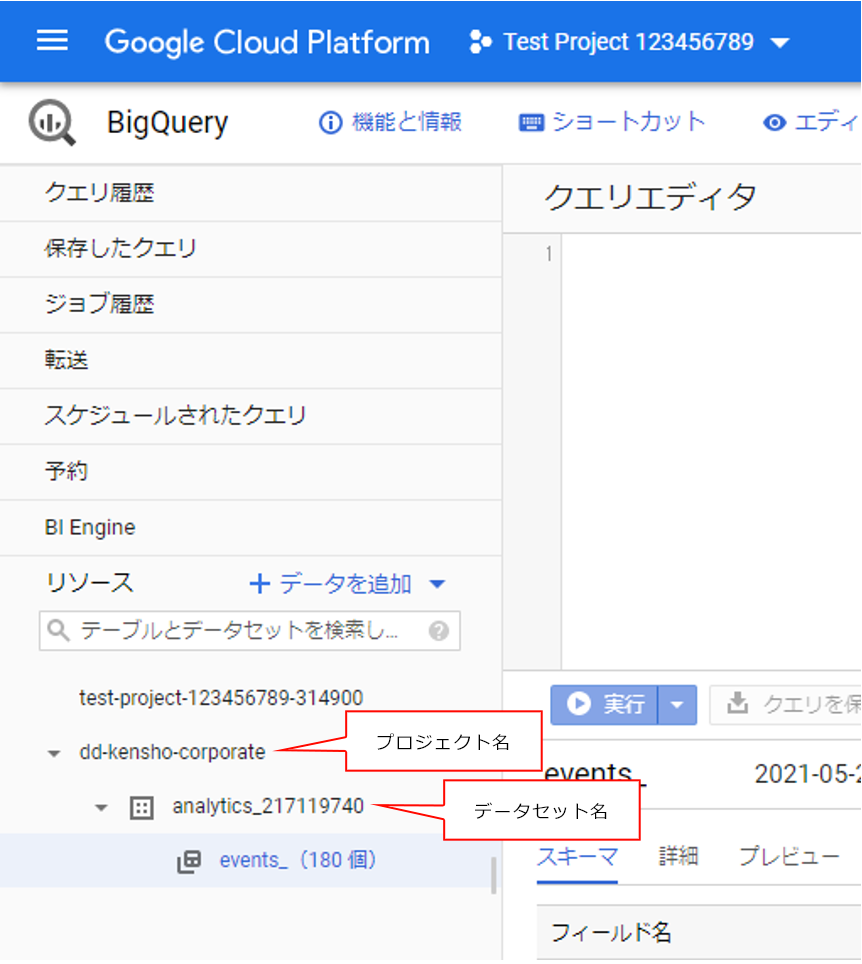Click the events_ table icon
The height and width of the screenshot is (964, 862).
click(x=189, y=861)
